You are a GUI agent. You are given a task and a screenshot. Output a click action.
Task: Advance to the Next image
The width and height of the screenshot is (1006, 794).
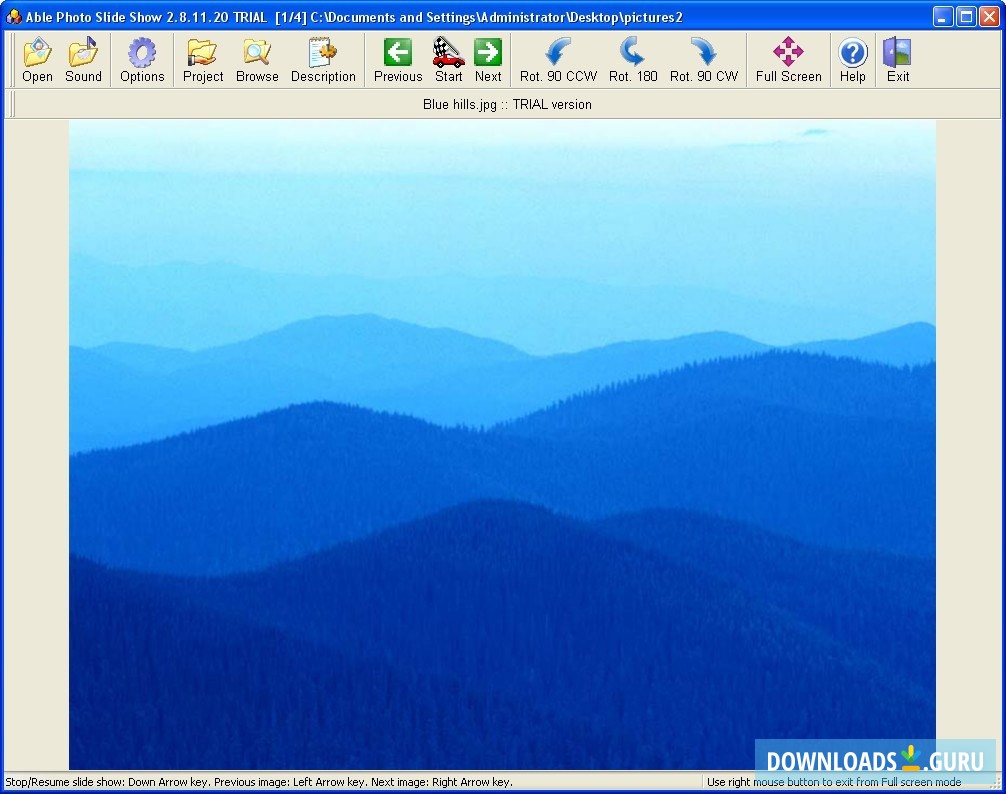click(x=488, y=58)
